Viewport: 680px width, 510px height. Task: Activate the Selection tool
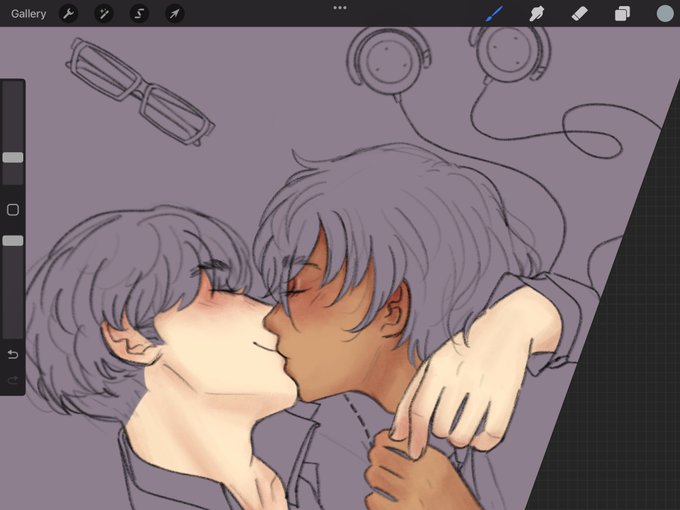coord(139,14)
